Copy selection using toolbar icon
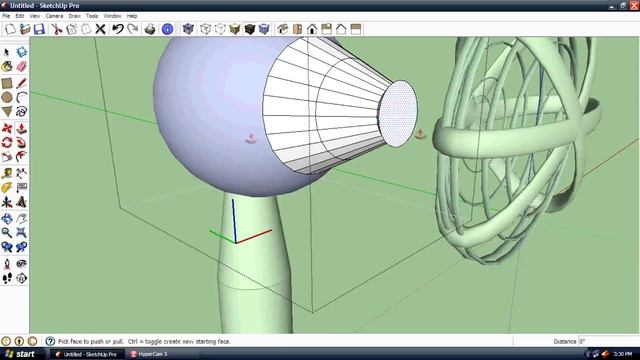 point(71,29)
